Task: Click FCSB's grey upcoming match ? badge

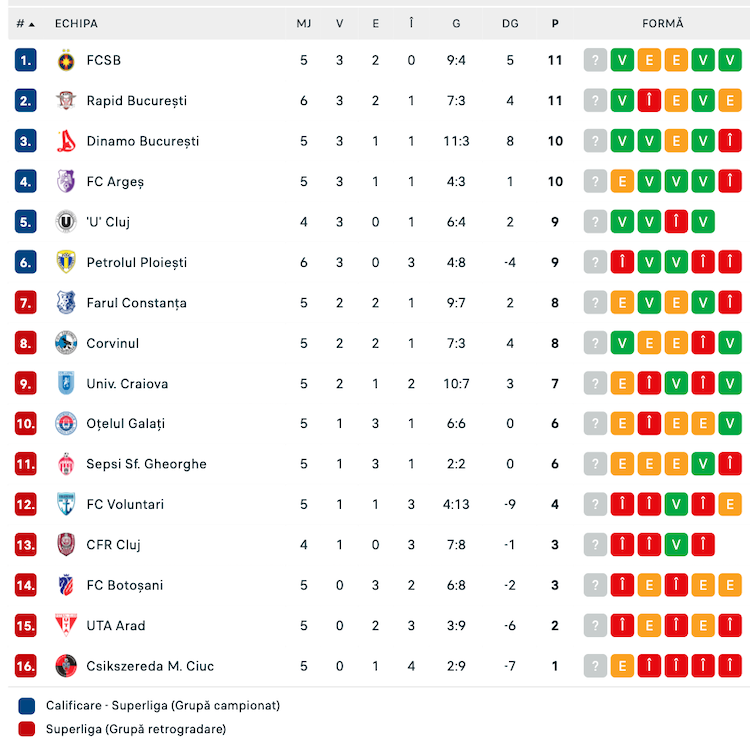Action: click(595, 60)
